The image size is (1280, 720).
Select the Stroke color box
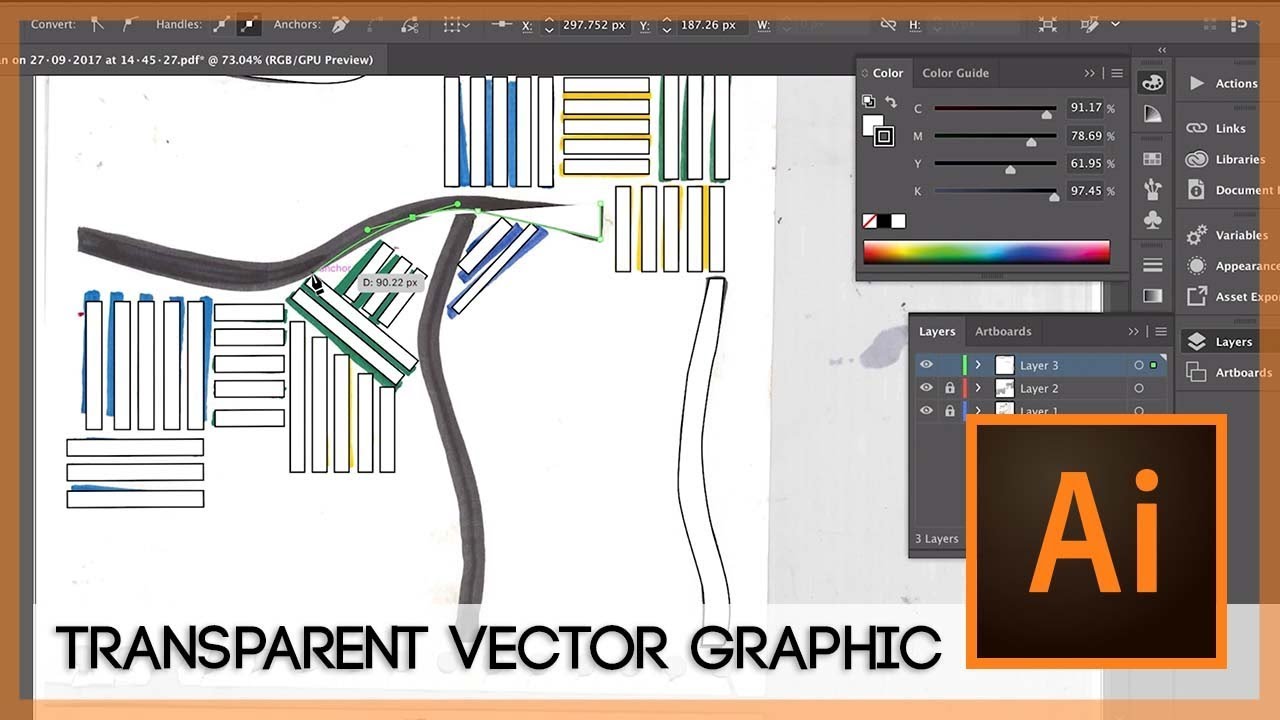pyautogui.click(x=884, y=137)
